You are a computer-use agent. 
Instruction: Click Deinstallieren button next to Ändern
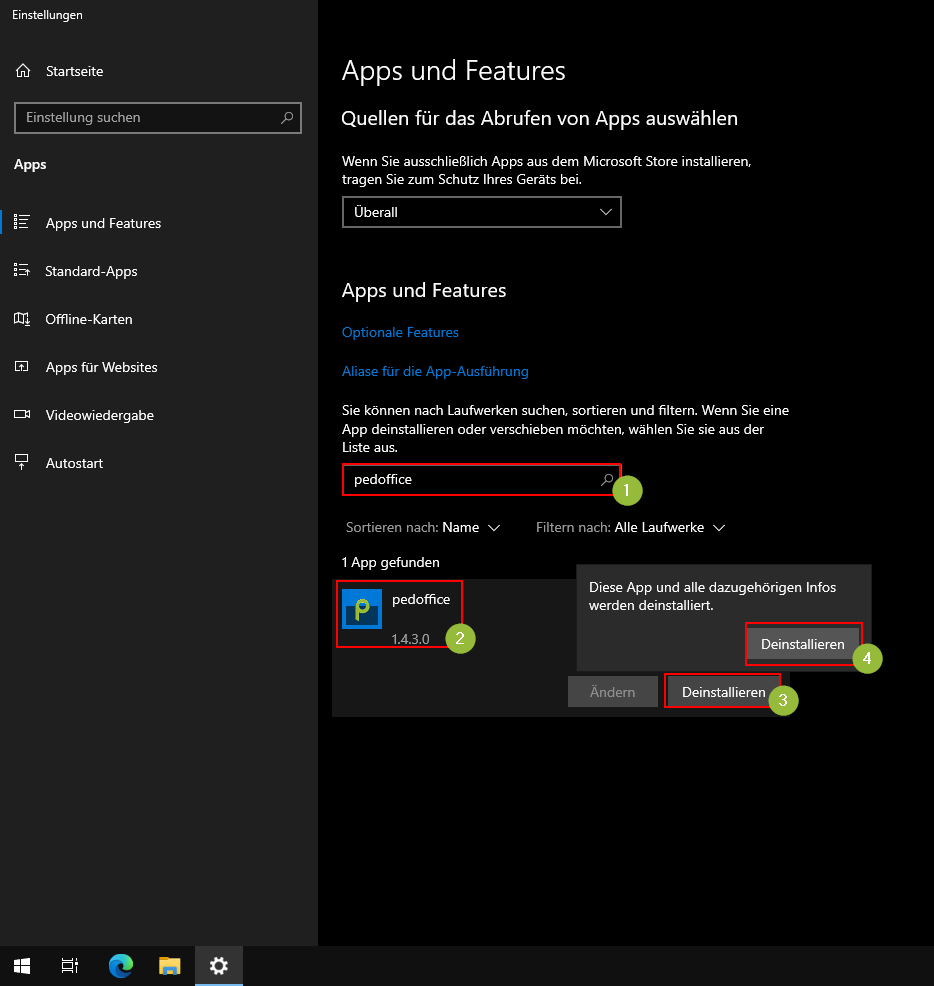point(723,692)
